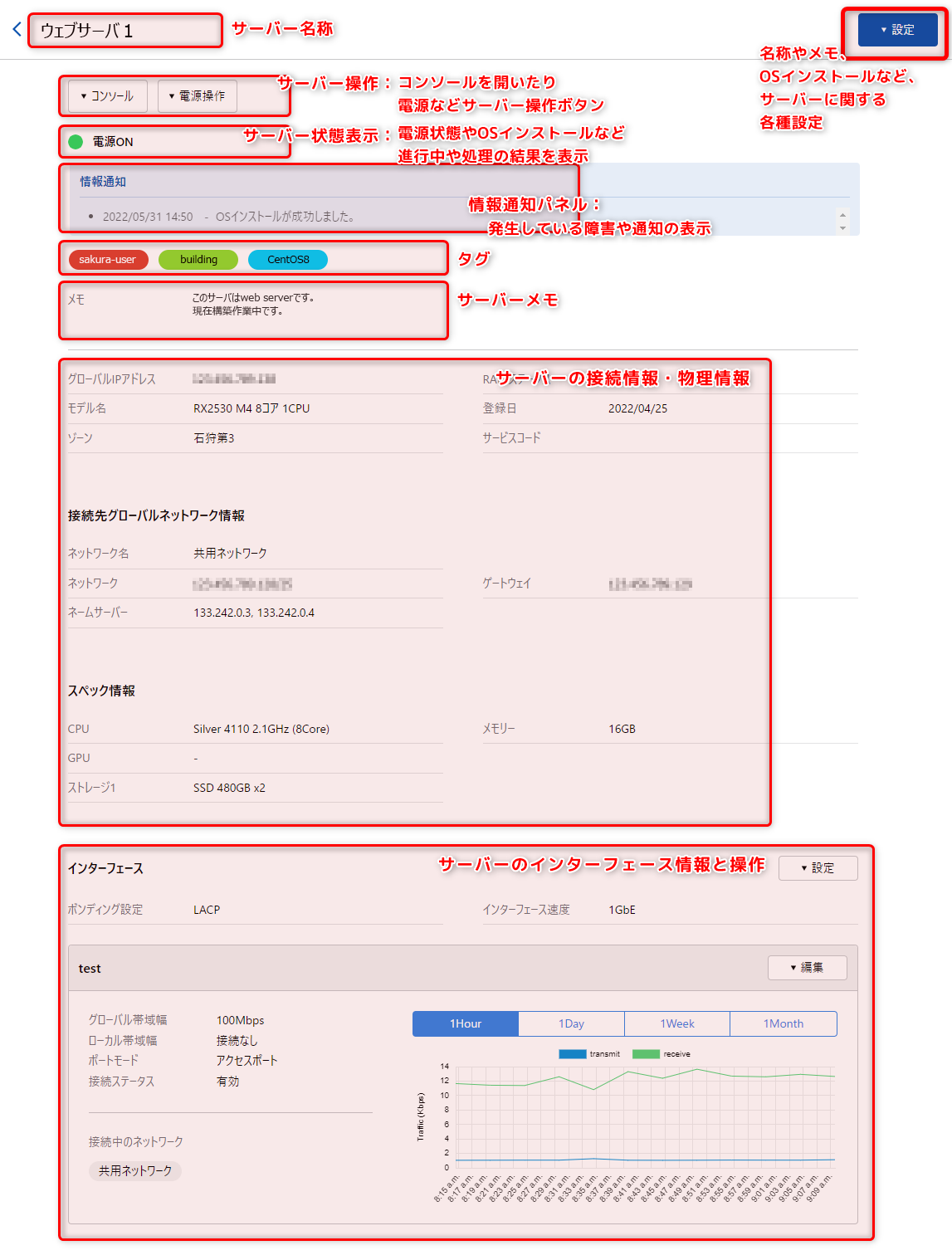
Task: Click the green 電源ON status indicator
Action: tap(76, 142)
